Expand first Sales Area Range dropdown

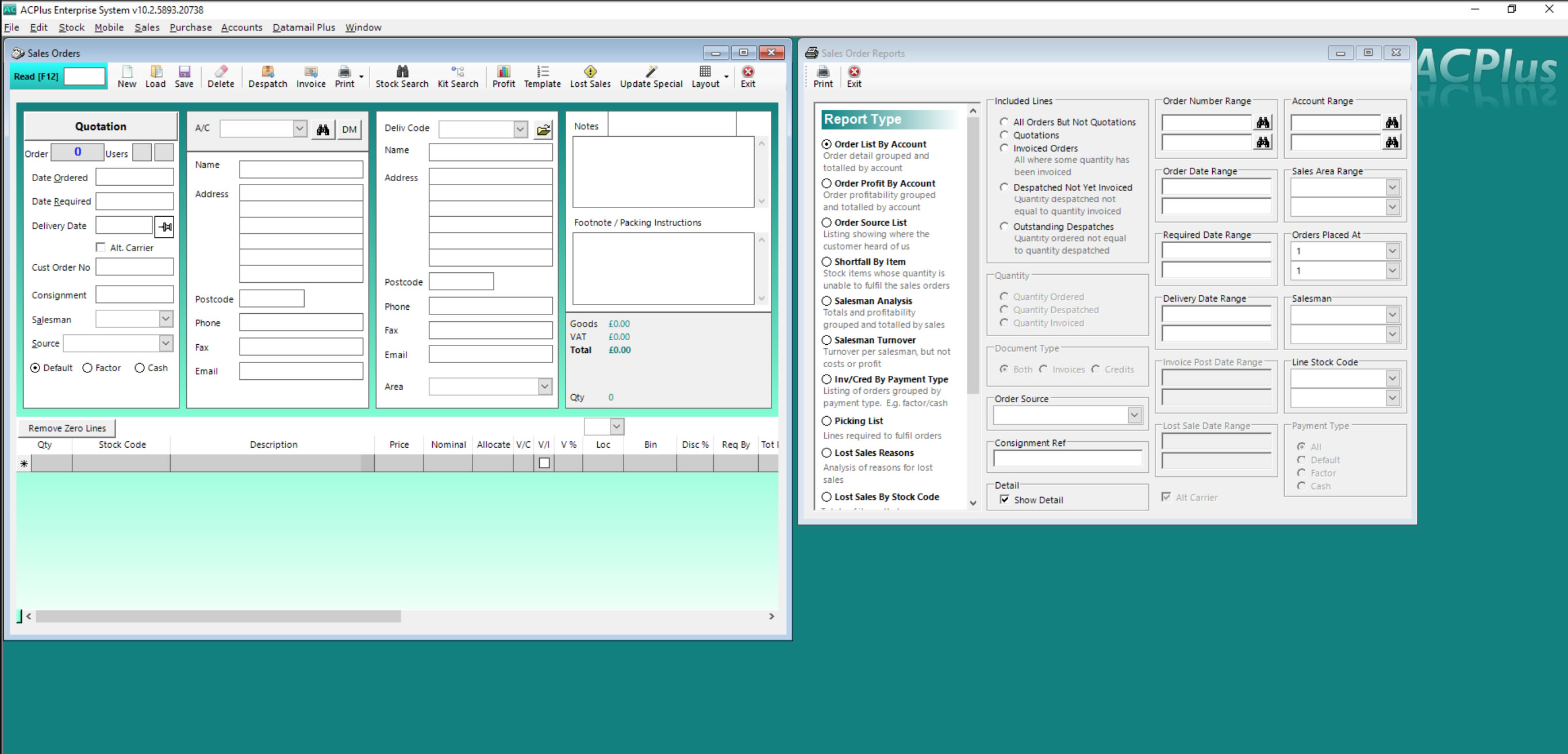point(1392,187)
